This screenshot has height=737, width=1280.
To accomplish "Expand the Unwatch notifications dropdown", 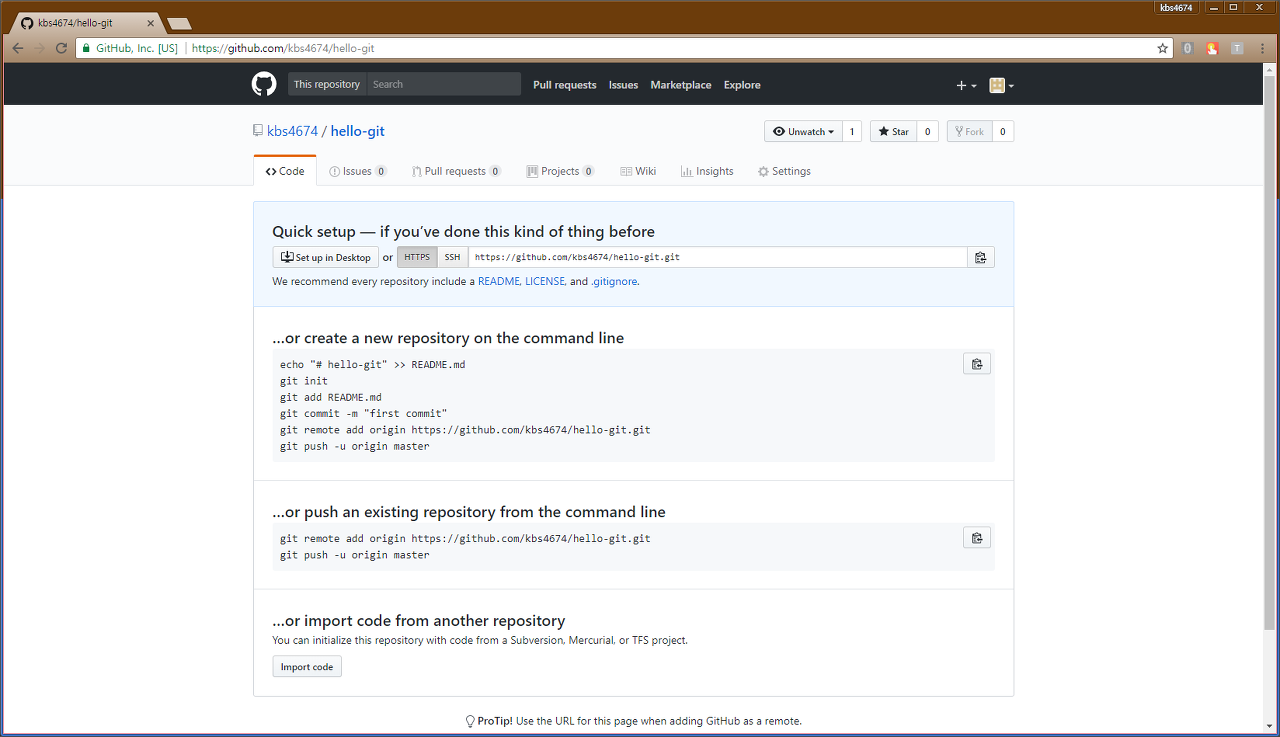I will (803, 131).
